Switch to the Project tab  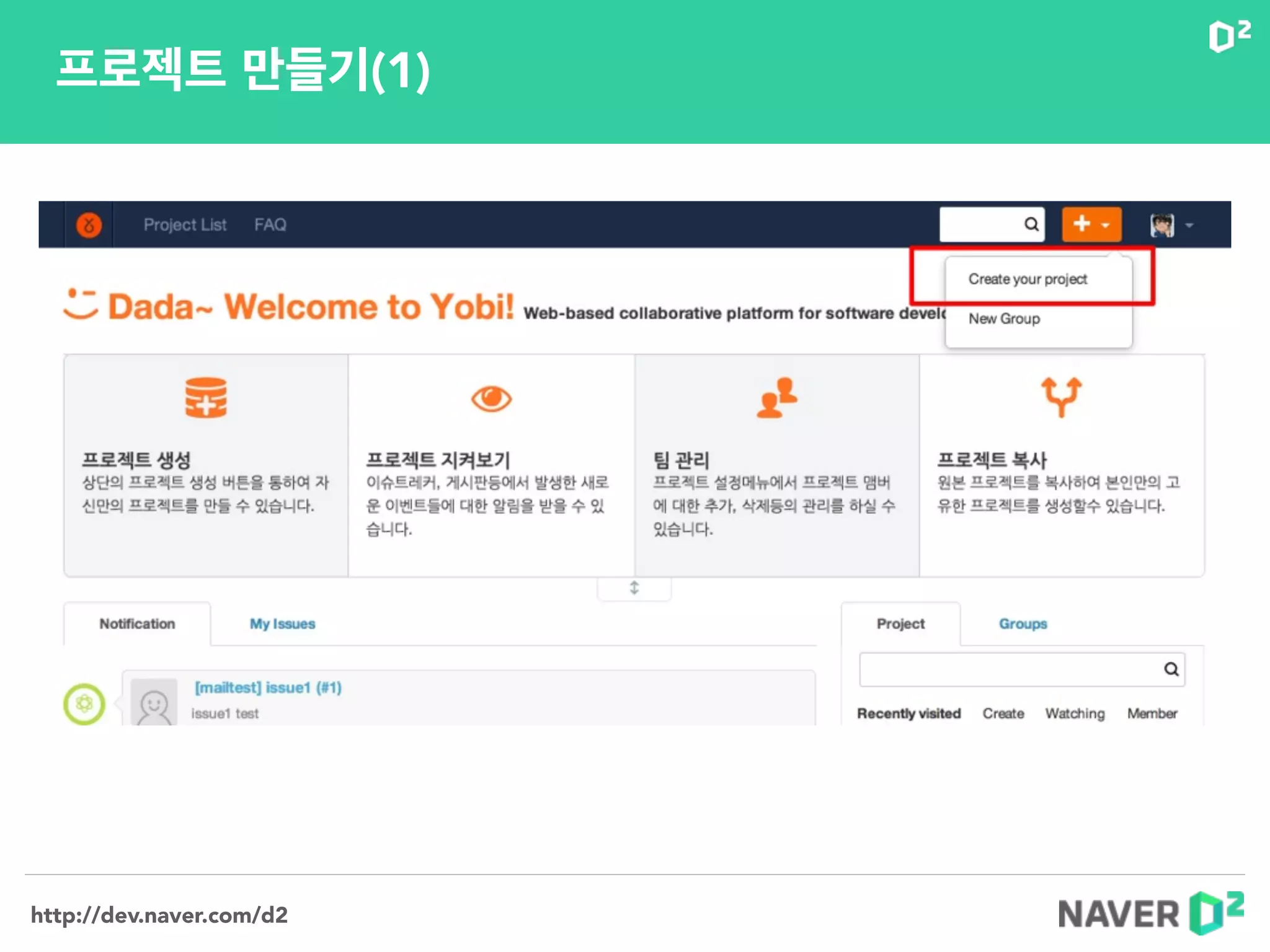click(x=900, y=624)
